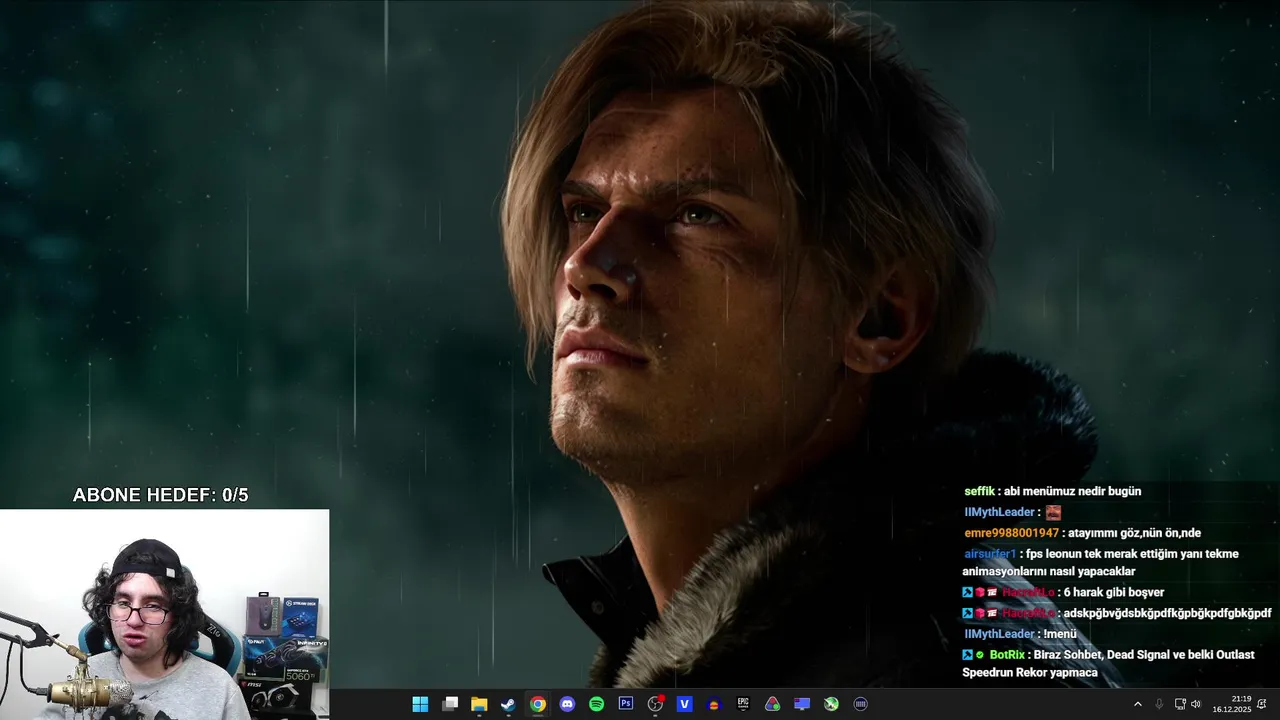
Task: Click emre9988001947's chat message
Action: pyautogui.click(x=1082, y=533)
